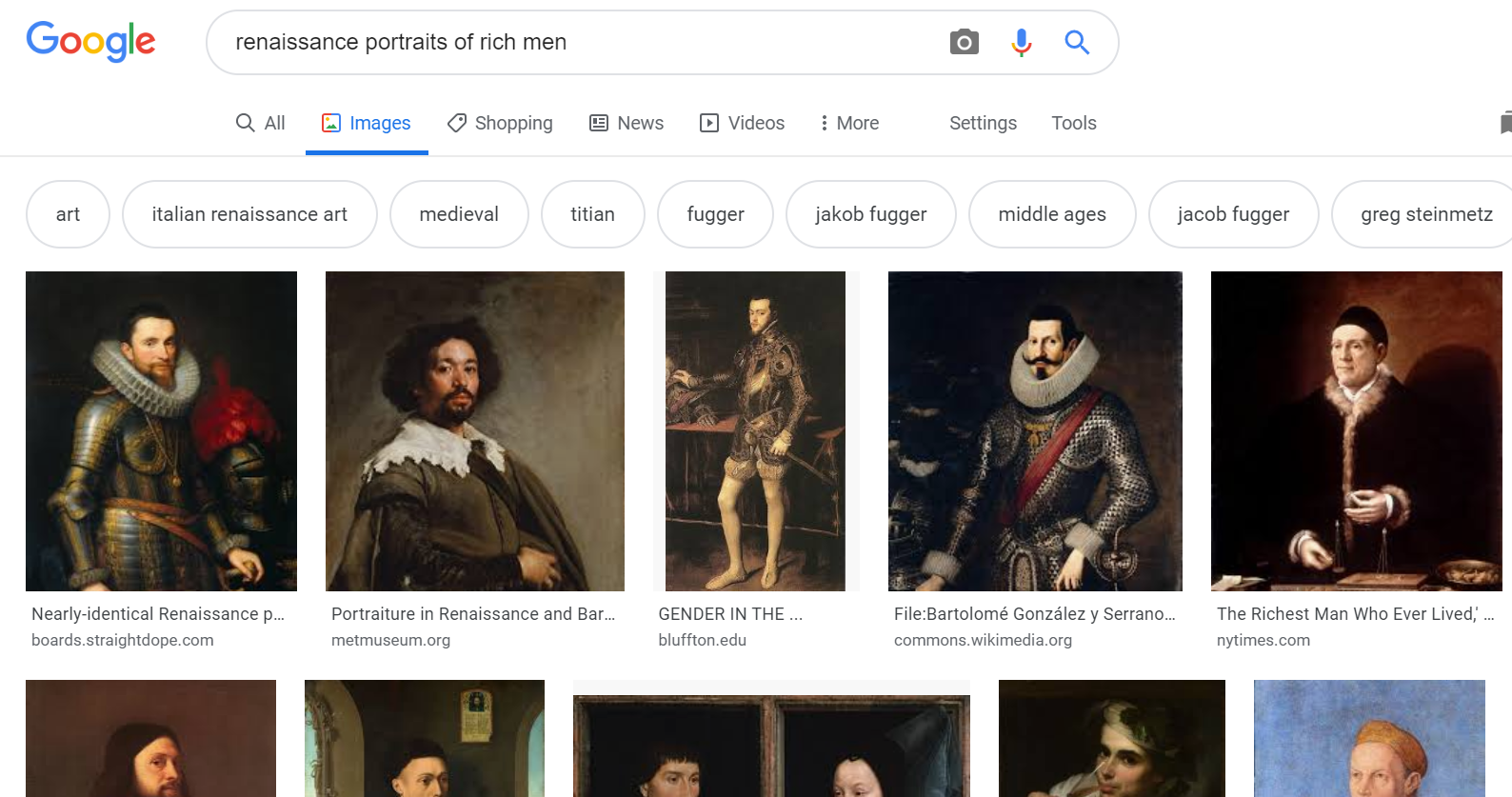Open the Settings dropdown
This screenshot has width=1512, height=797.
tap(983, 123)
